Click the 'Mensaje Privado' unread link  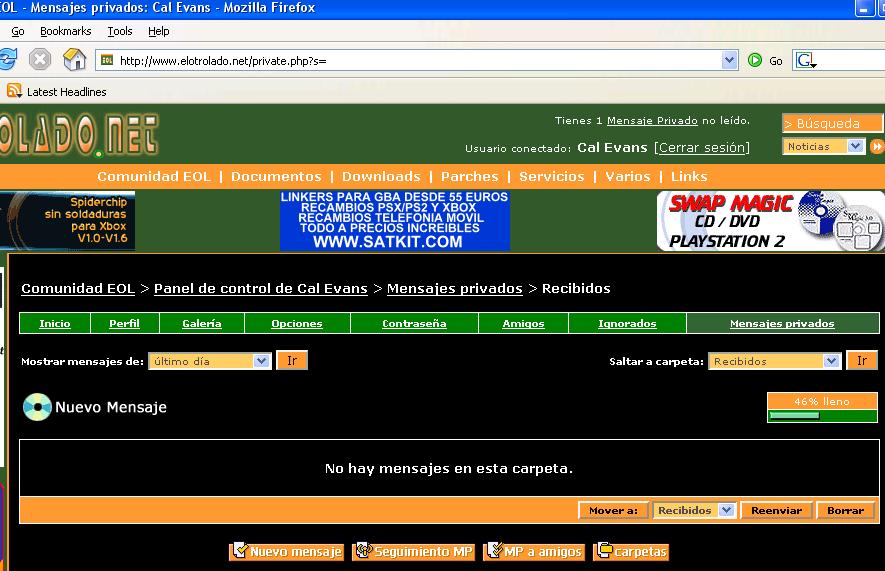[652, 120]
